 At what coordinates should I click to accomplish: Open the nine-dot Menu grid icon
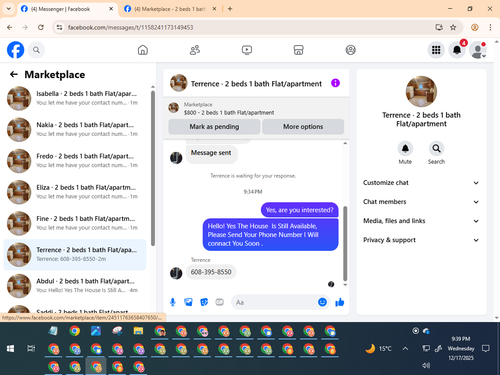[436, 50]
